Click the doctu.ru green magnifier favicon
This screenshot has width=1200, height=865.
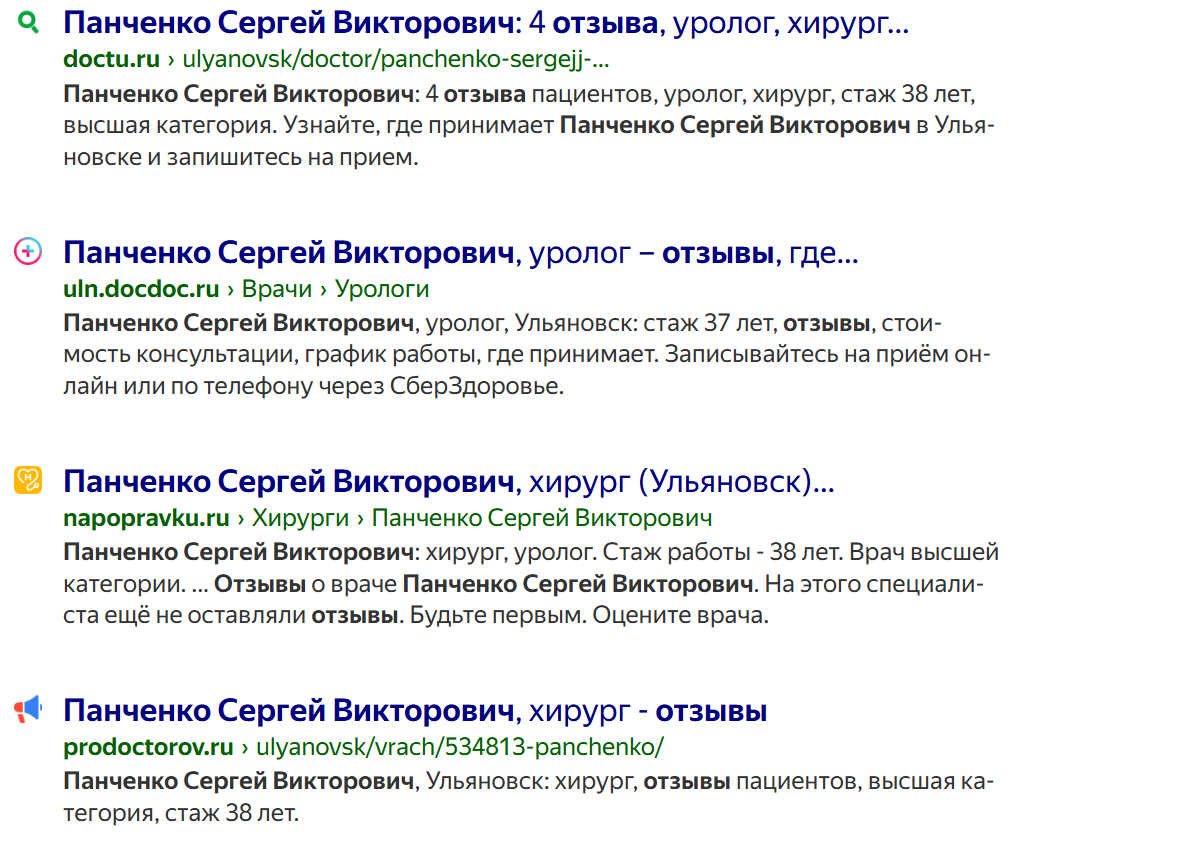(x=28, y=22)
